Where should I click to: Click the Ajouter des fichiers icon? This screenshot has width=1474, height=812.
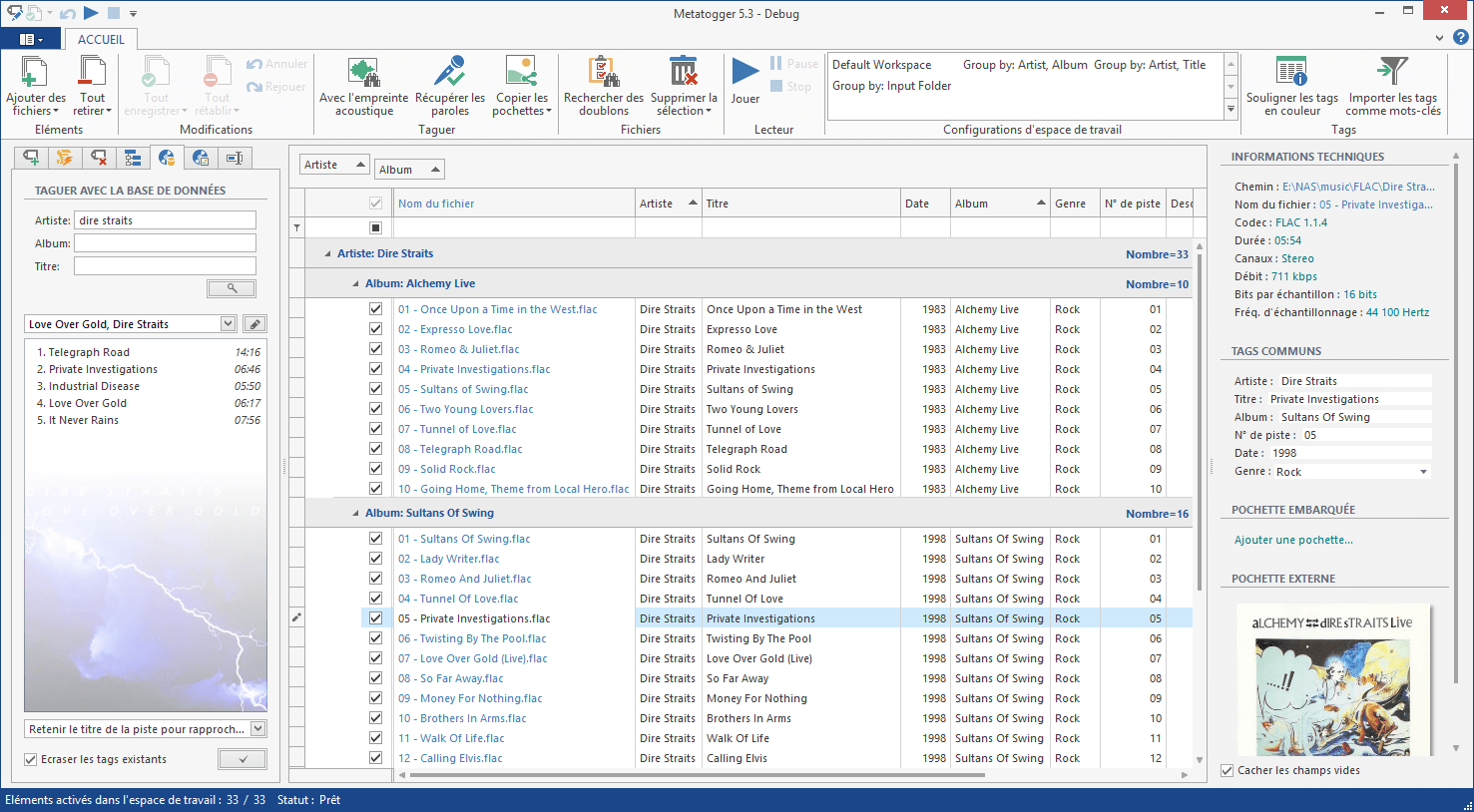tap(34, 74)
